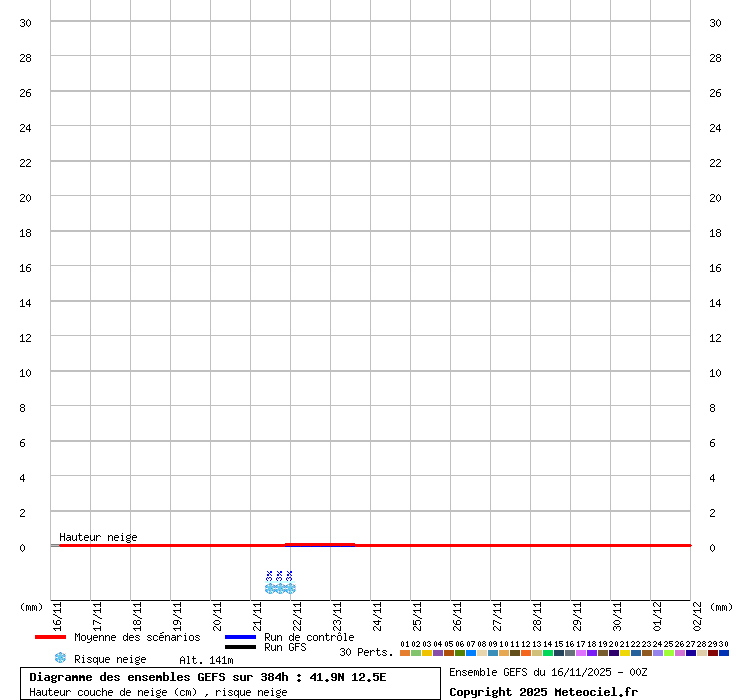
Task: Click the black Run GFS legend line
Action: (x=240, y=647)
